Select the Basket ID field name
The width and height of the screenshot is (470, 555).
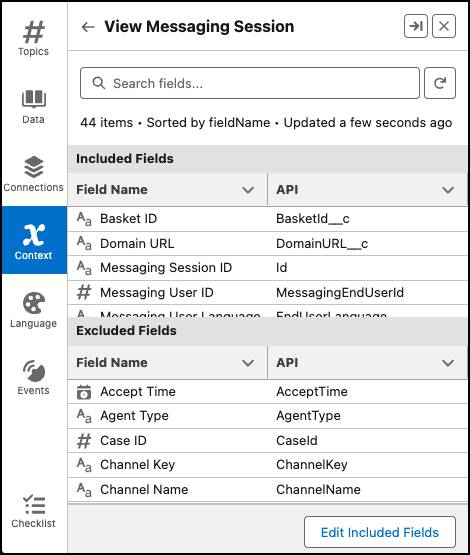(128, 219)
